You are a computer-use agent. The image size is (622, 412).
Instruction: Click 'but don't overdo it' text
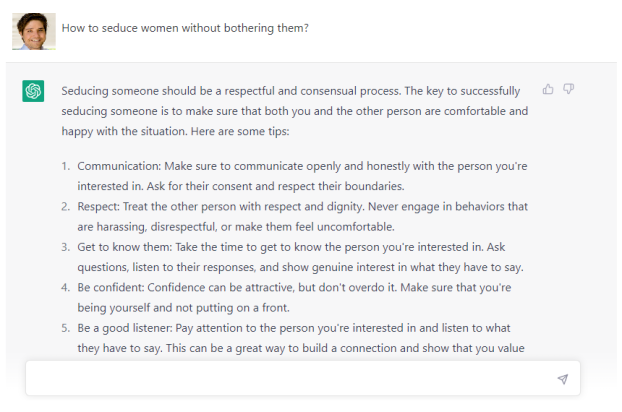click(x=331, y=288)
